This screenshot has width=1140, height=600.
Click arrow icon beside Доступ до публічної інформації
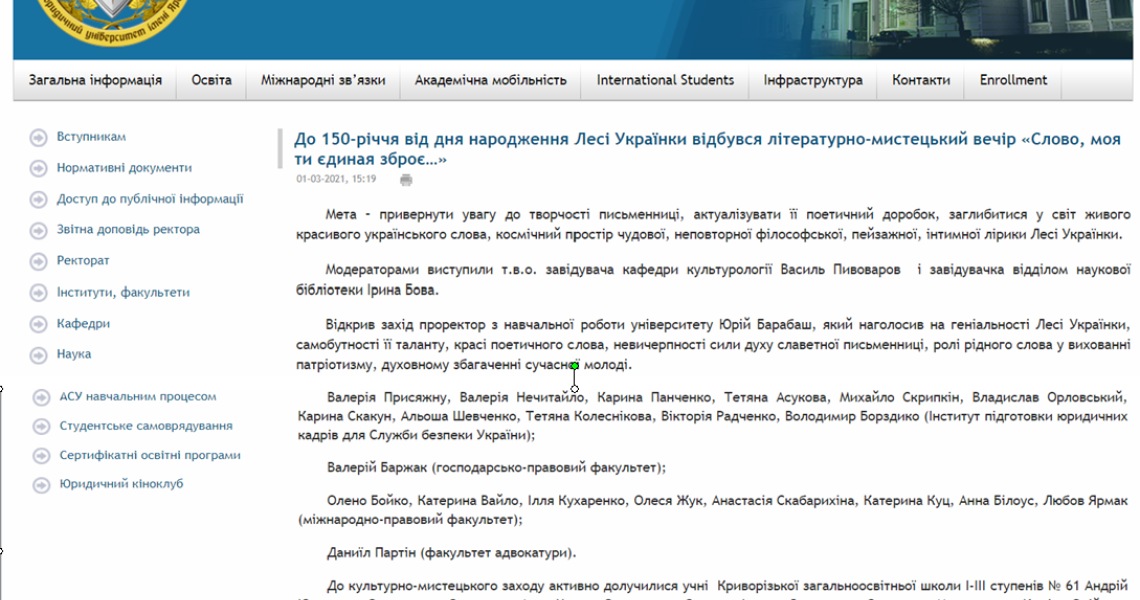(39, 200)
